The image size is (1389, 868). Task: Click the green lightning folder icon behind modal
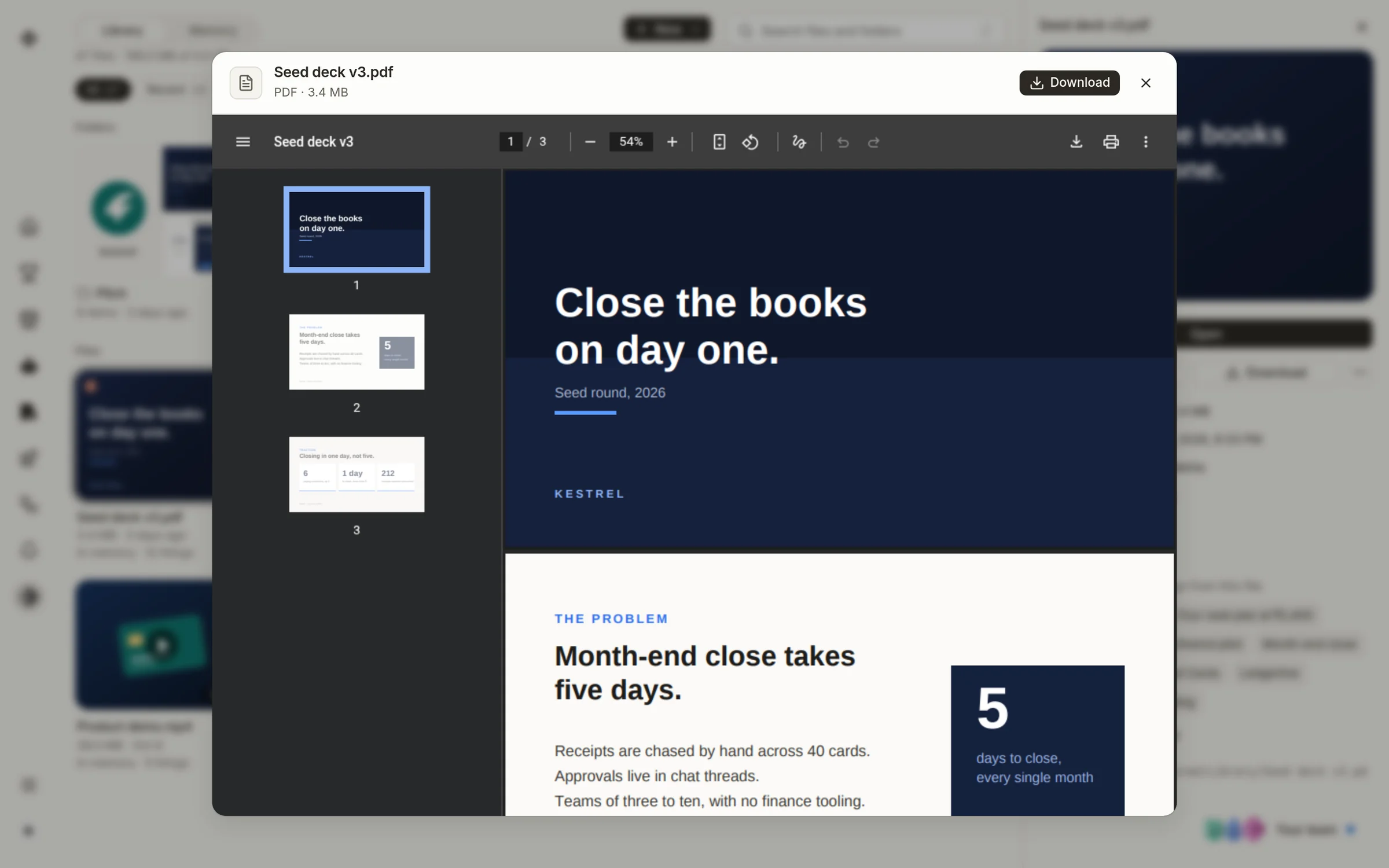(119, 208)
